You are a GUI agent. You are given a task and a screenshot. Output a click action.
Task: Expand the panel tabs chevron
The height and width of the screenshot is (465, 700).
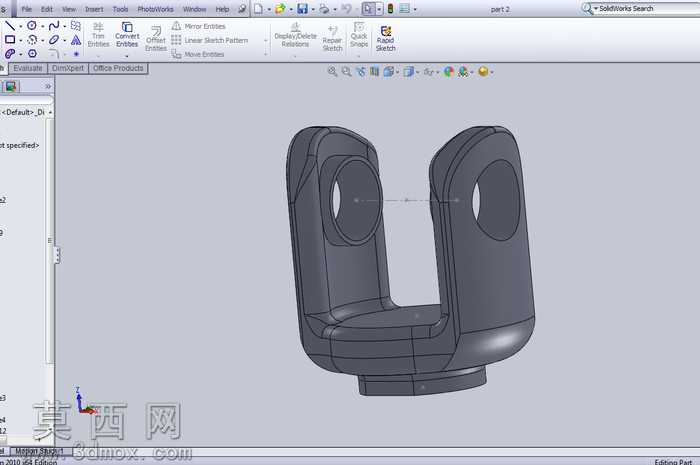click(x=48, y=86)
